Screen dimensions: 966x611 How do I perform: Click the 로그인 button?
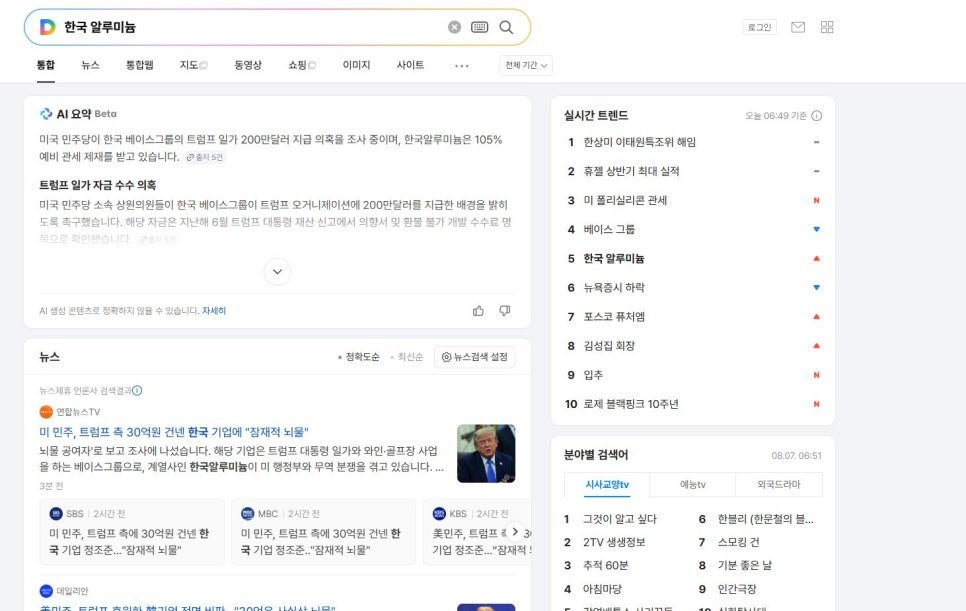[x=759, y=27]
